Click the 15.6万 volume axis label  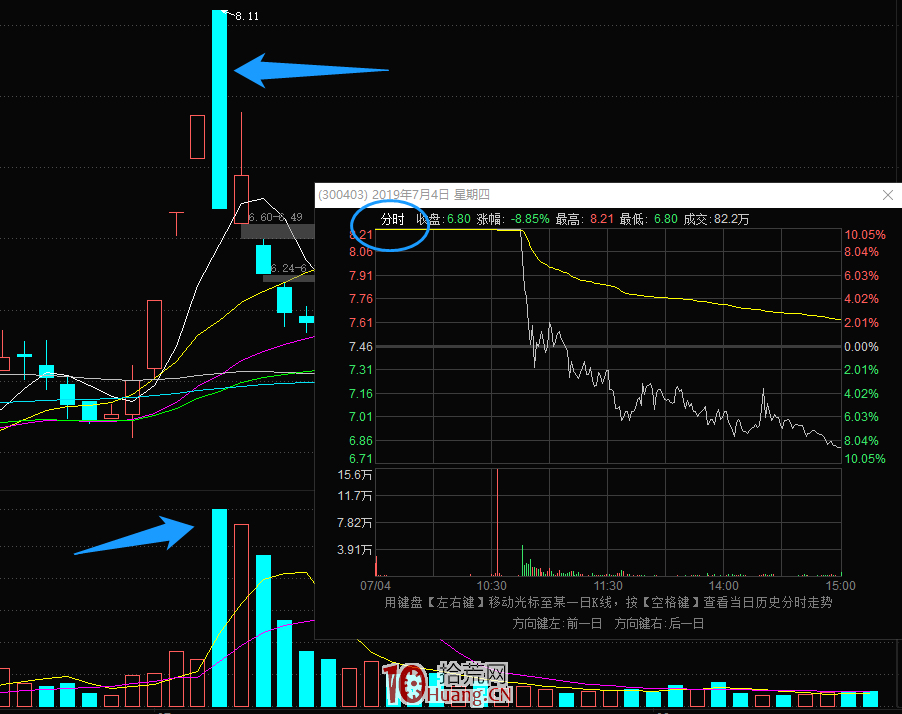click(x=355, y=475)
